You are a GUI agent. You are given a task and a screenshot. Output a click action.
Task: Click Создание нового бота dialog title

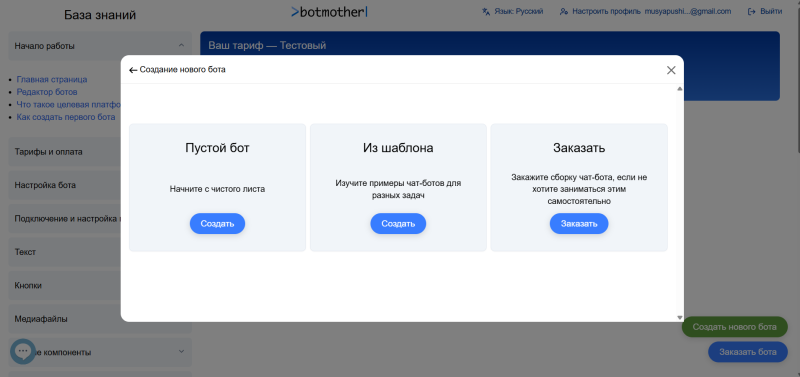(x=183, y=70)
